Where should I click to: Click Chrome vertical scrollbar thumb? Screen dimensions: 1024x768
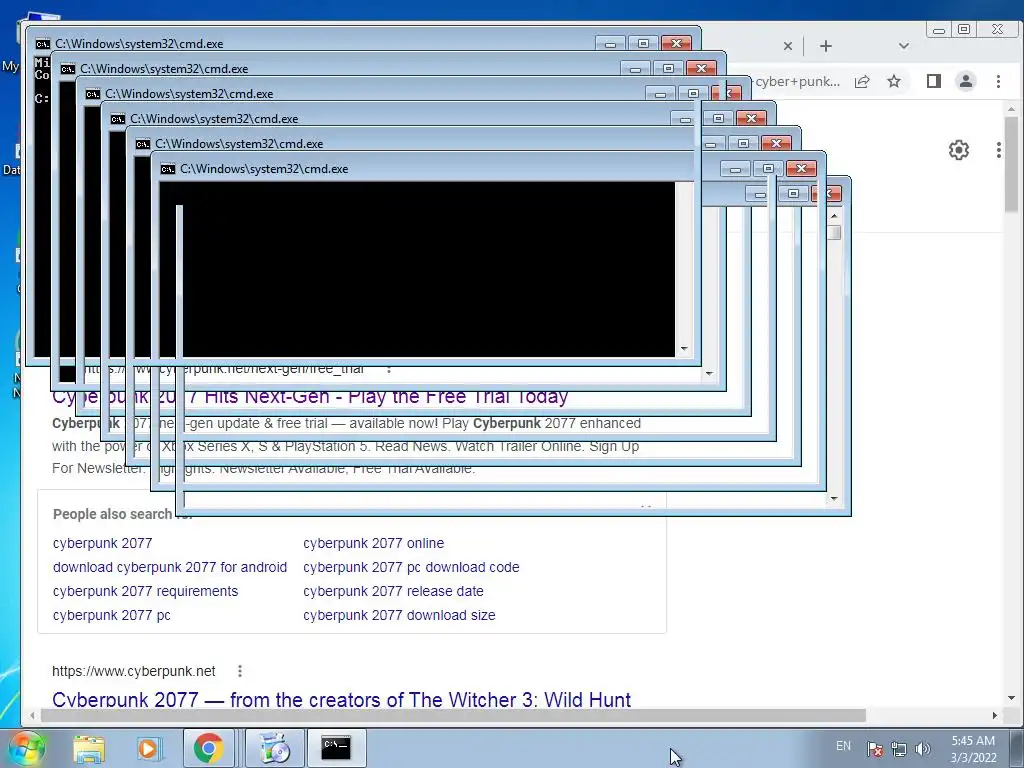1012,165
